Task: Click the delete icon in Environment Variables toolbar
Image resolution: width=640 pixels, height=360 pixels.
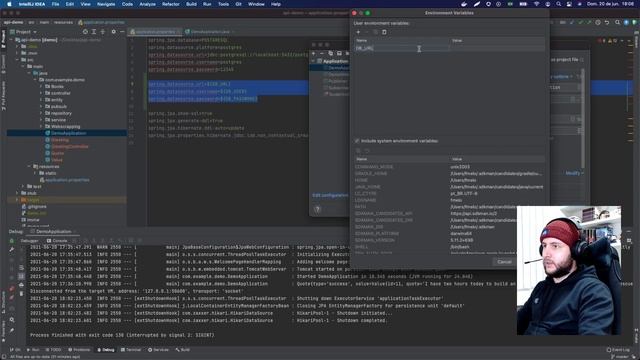Action: [x=384, y=32]
